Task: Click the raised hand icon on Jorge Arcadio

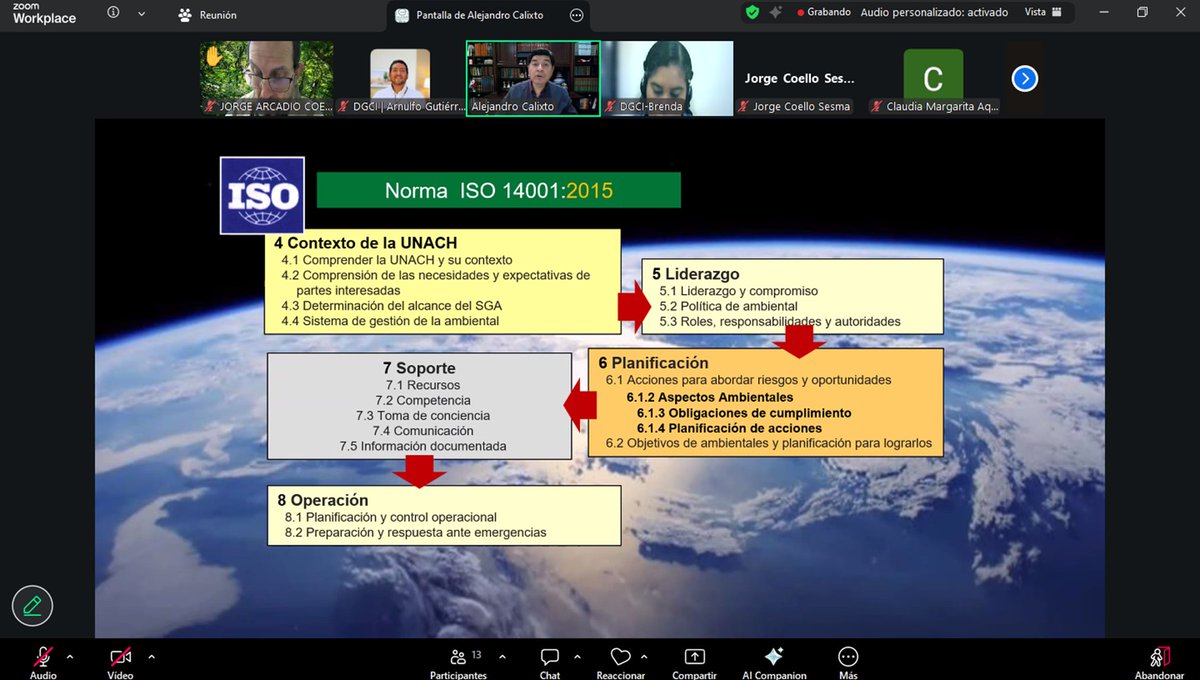Action: pos(213,57)
